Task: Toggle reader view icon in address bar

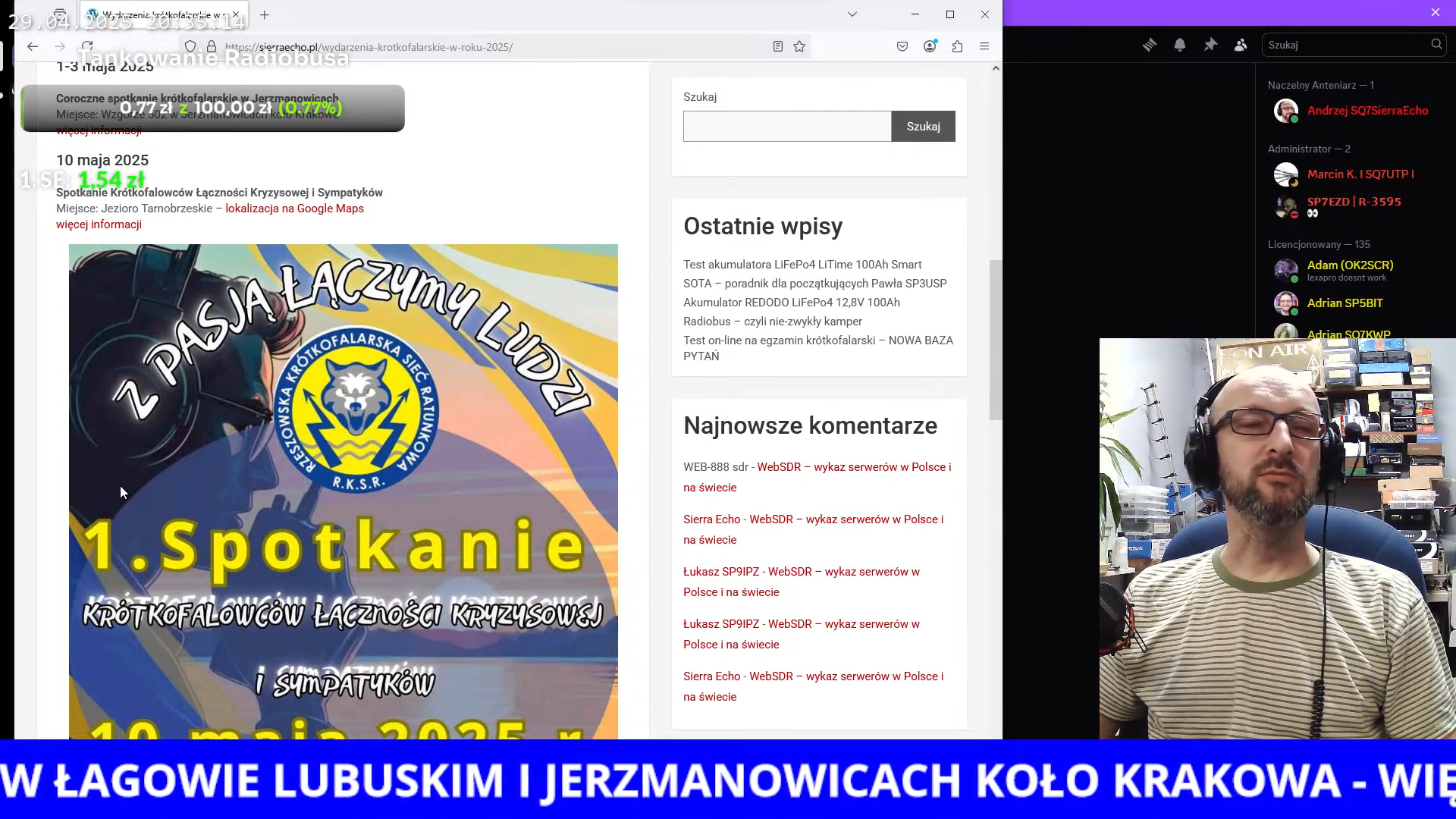Action: click(778, 46)
